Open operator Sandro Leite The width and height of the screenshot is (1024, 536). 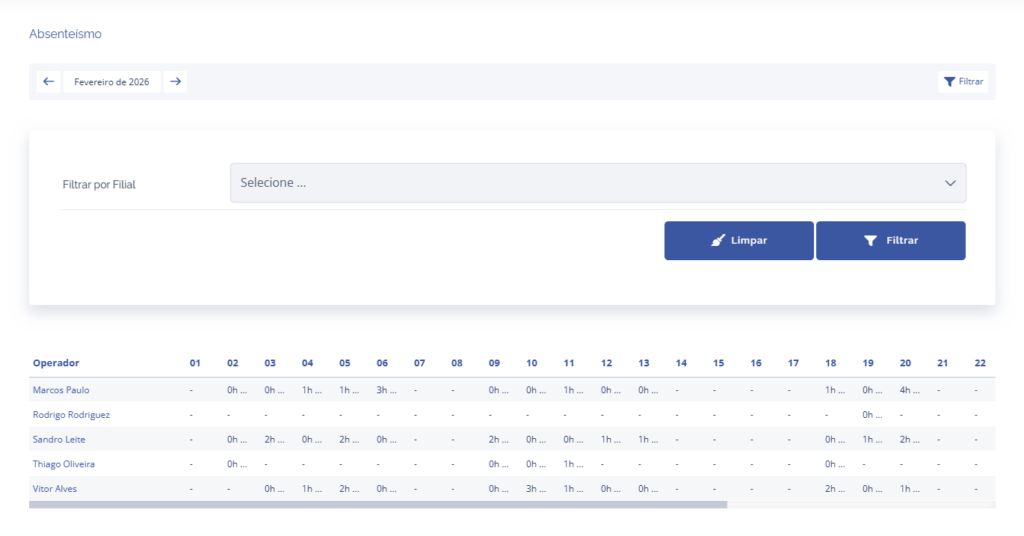(58, 439)
